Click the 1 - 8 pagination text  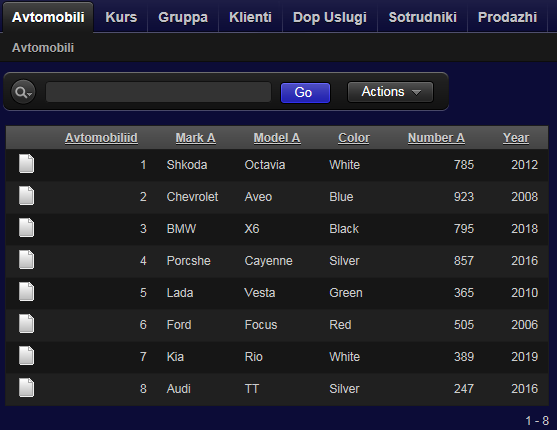click(x=537, y=421)
